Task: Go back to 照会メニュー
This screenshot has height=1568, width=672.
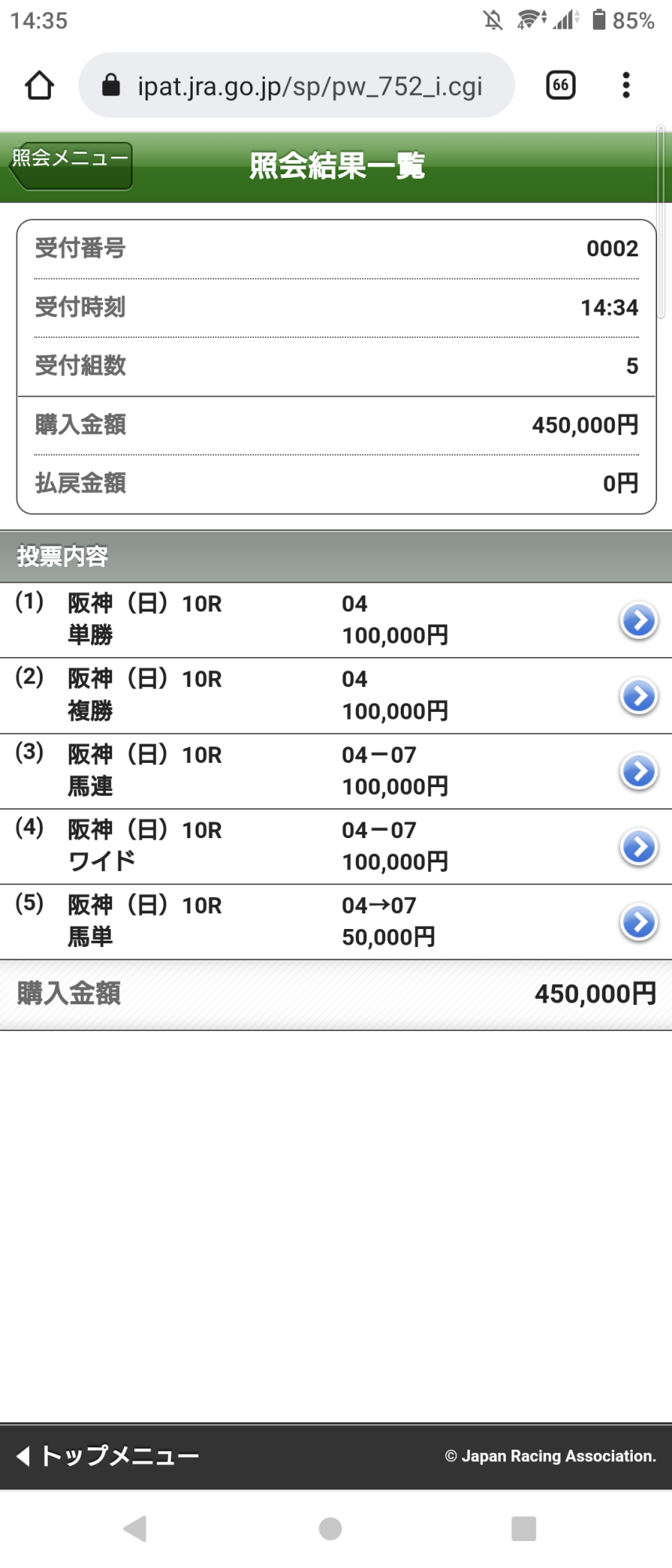Action: [x=71, y=165]
